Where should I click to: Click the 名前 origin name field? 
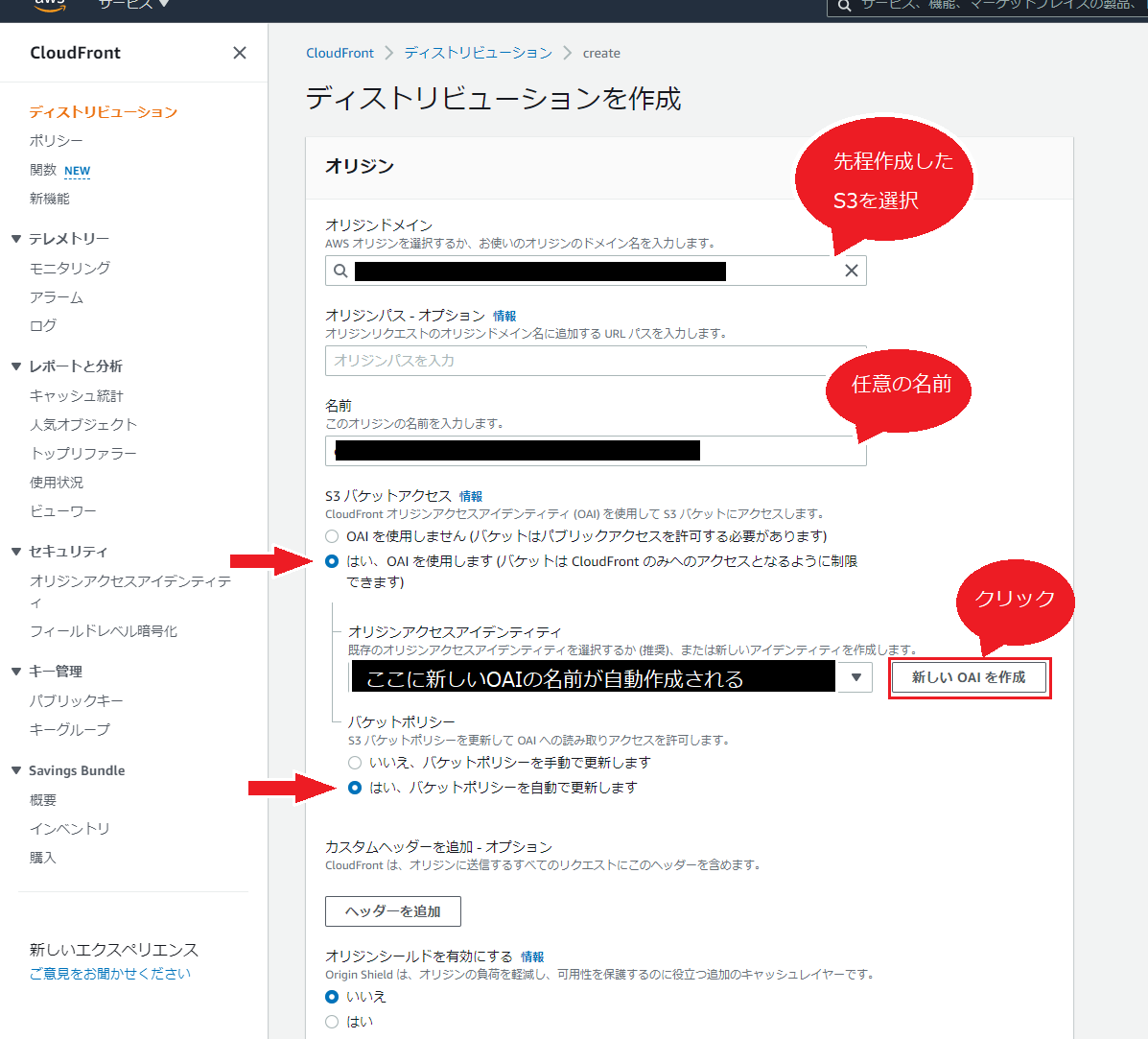coord(596,451)
